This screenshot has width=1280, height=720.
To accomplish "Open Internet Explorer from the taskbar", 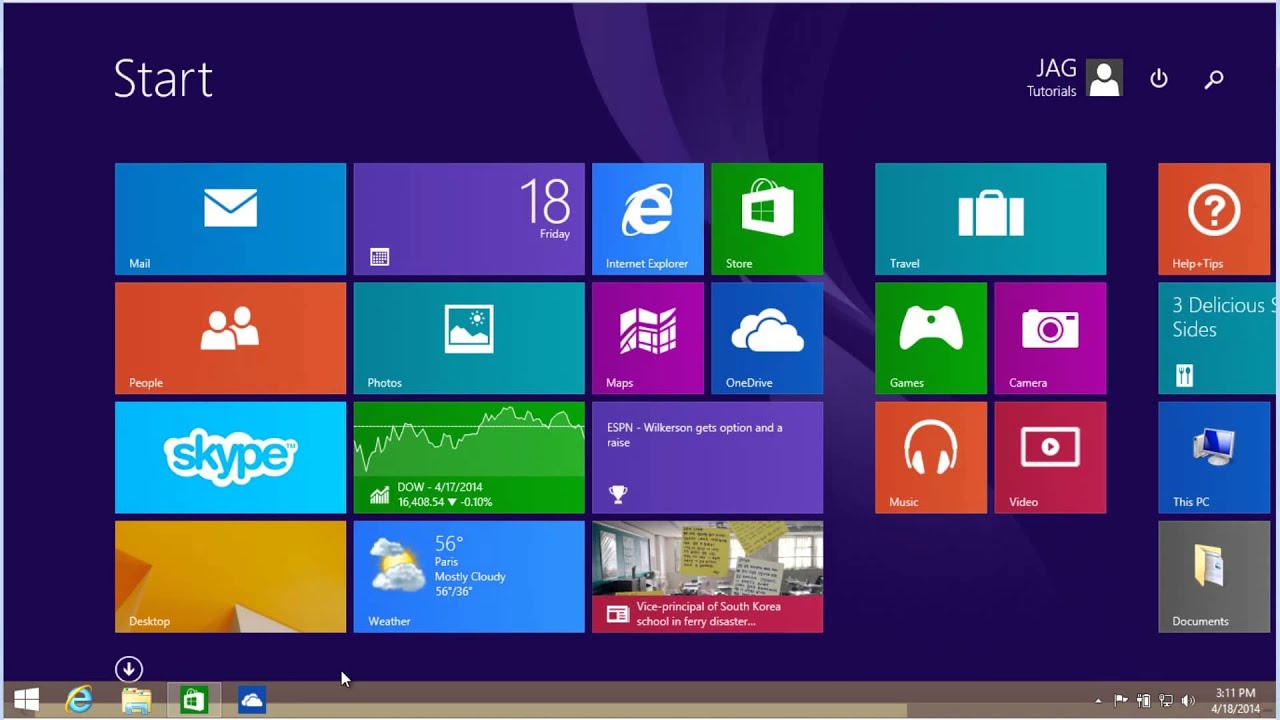I will 79,701.
